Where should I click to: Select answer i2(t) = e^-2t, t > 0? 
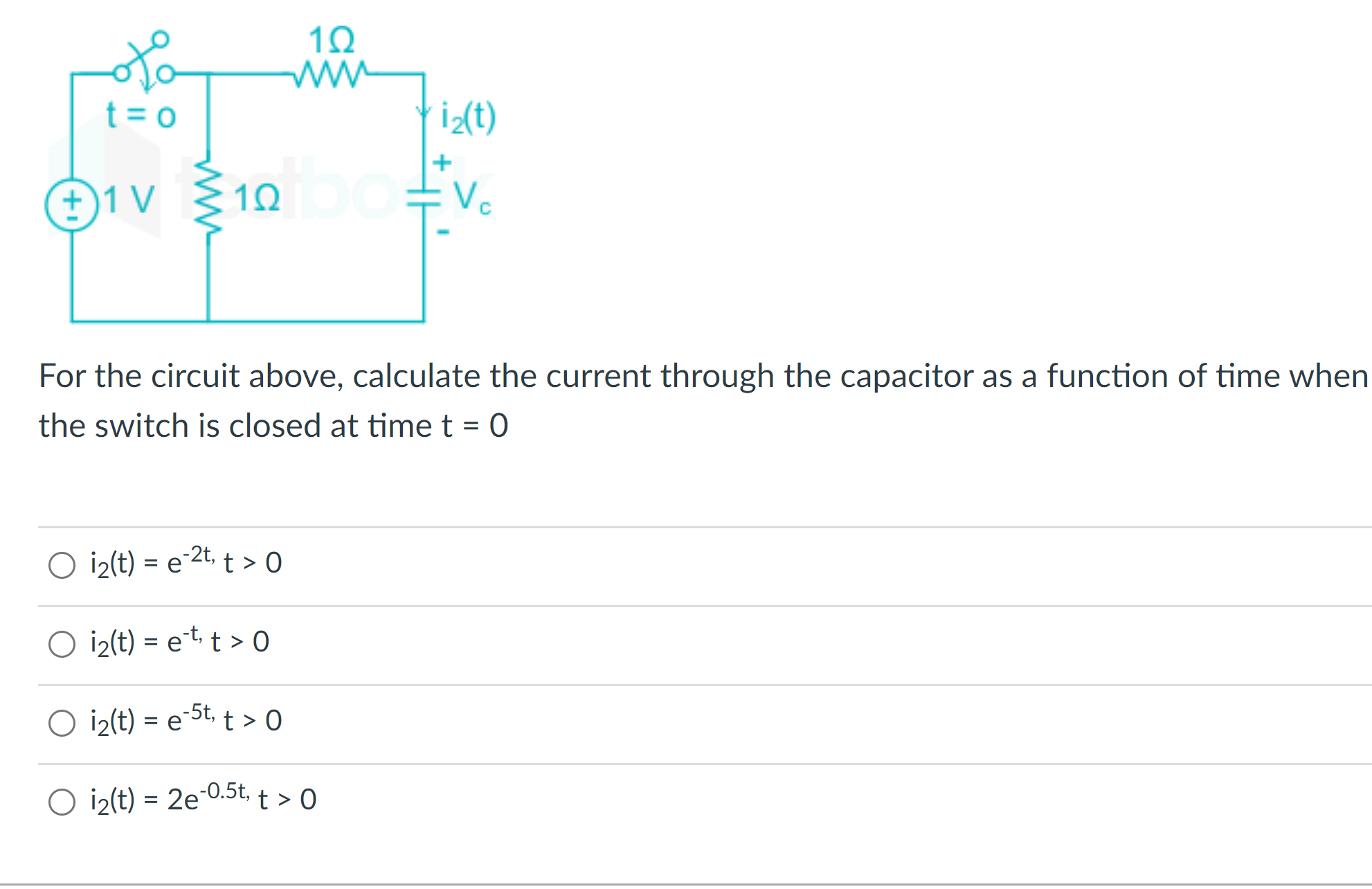pyautogui.click(x=62, y=566)
